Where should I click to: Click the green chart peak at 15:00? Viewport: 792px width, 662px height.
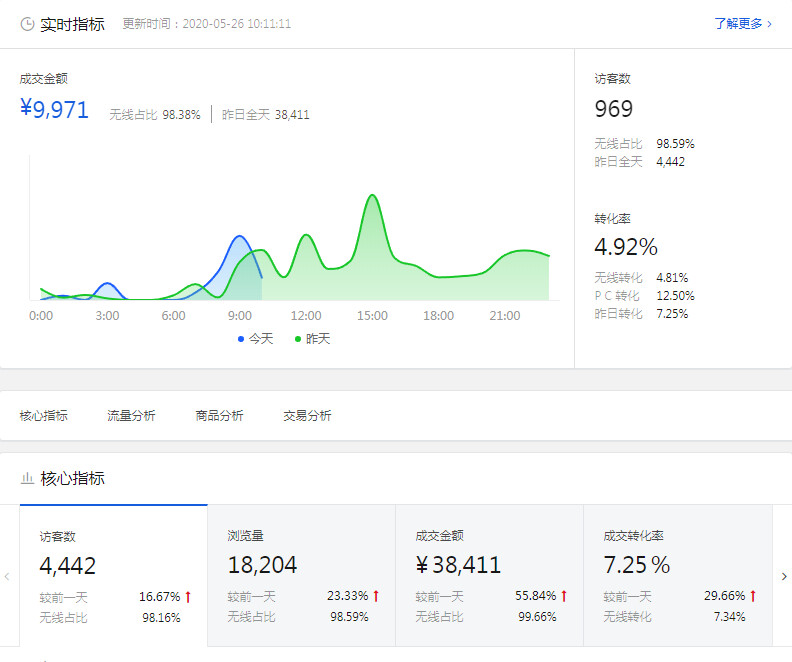[x=372, y=196]
